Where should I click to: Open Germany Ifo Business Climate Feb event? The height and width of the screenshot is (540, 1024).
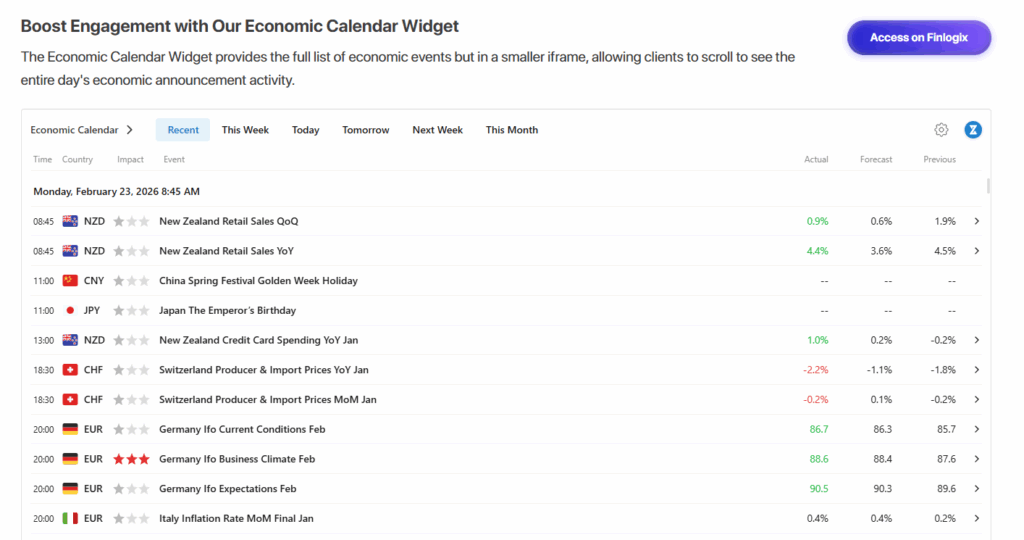tap(237, 459)
